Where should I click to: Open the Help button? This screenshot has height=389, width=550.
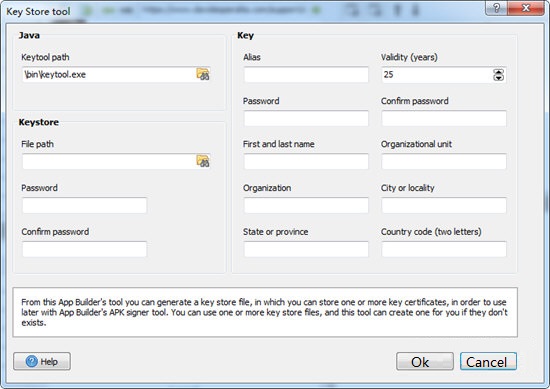click(x=42, y=361)
